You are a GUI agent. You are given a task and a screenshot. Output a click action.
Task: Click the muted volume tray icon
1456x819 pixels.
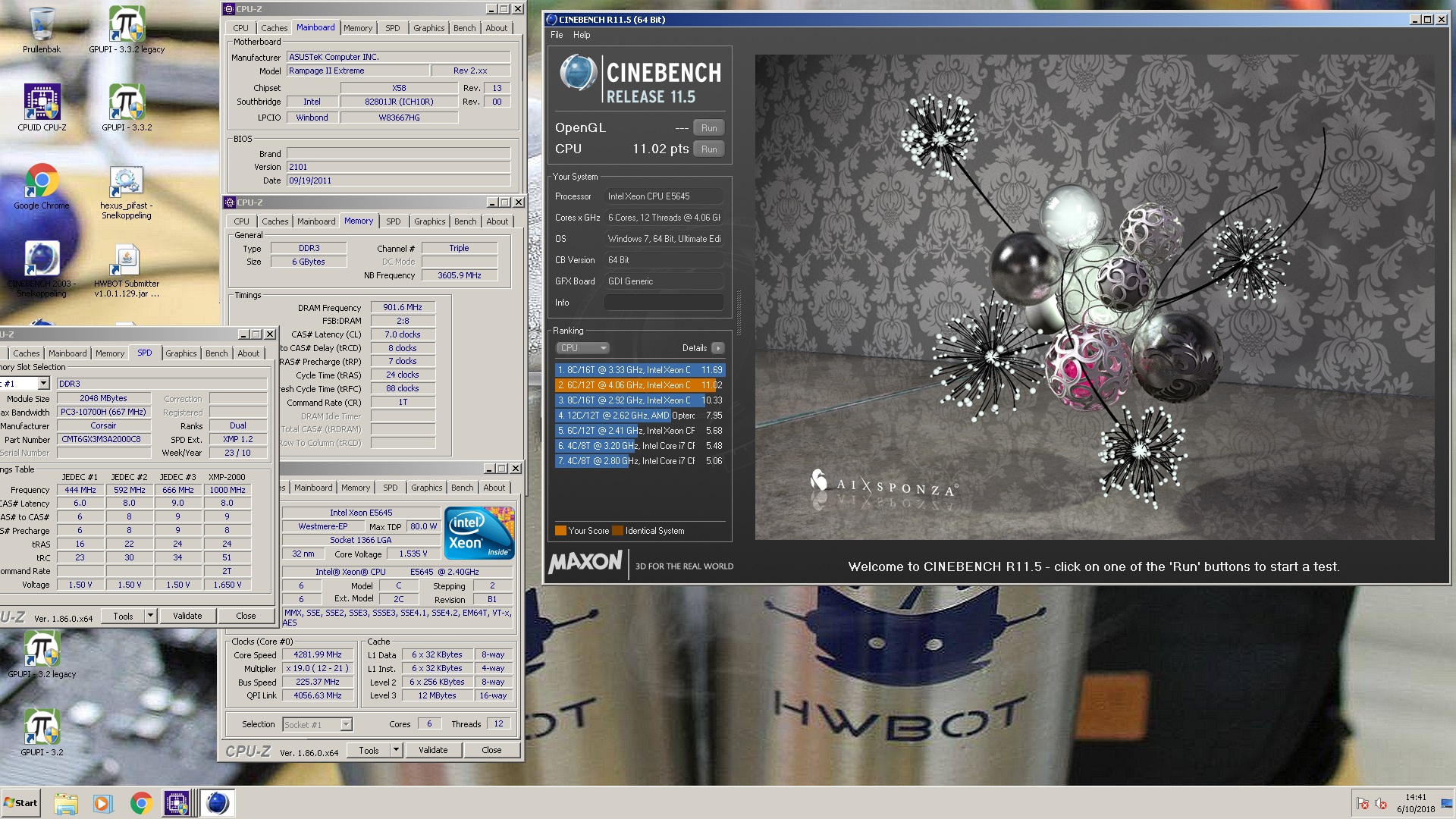coord(1381,804)
